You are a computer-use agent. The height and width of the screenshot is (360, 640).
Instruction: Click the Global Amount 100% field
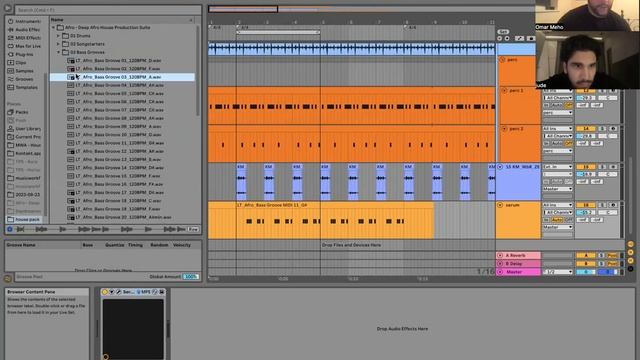pyautogui.click(x=191, y=276)
